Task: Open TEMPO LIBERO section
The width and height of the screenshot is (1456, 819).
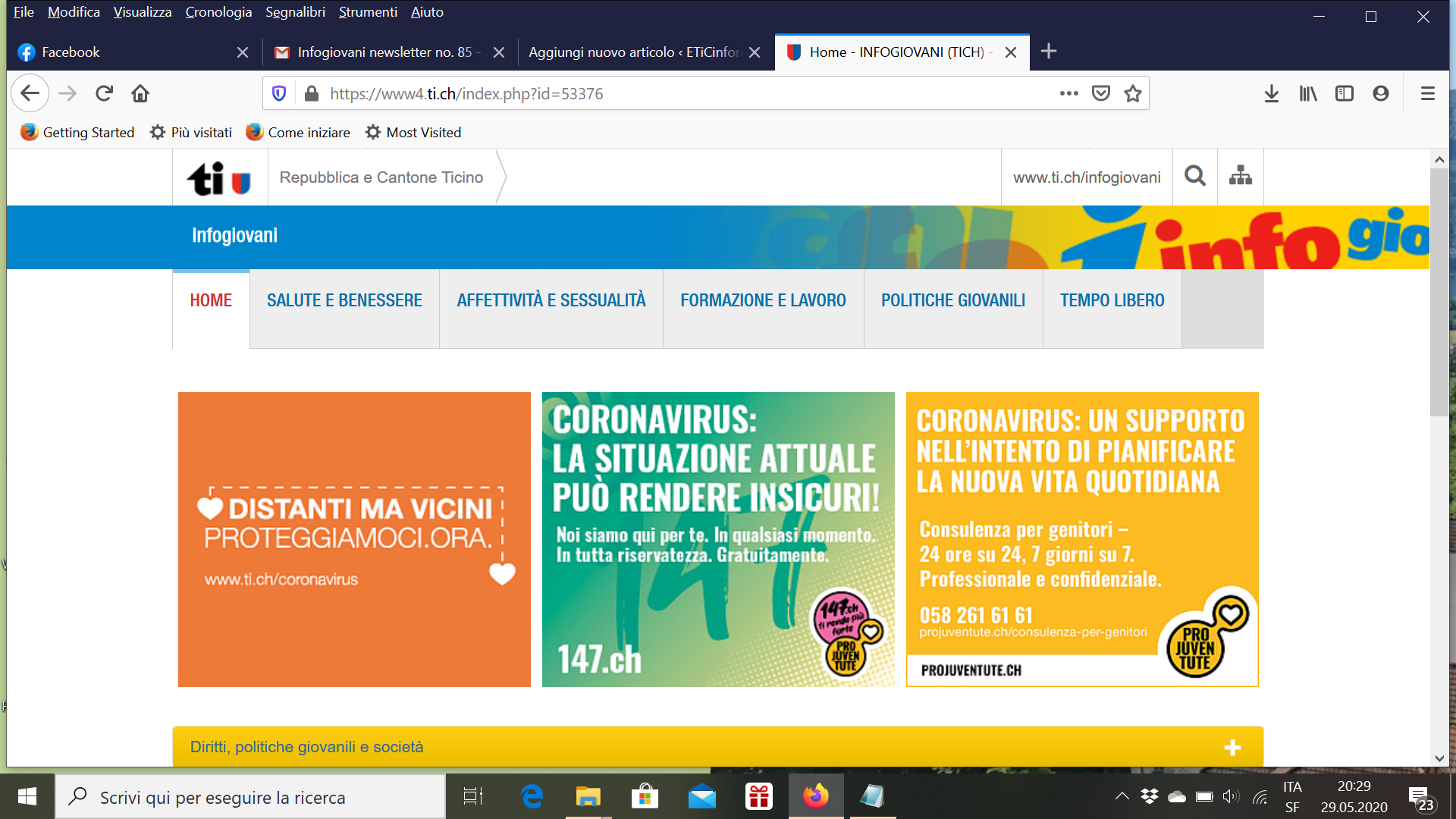Action: coord(1112,301)
